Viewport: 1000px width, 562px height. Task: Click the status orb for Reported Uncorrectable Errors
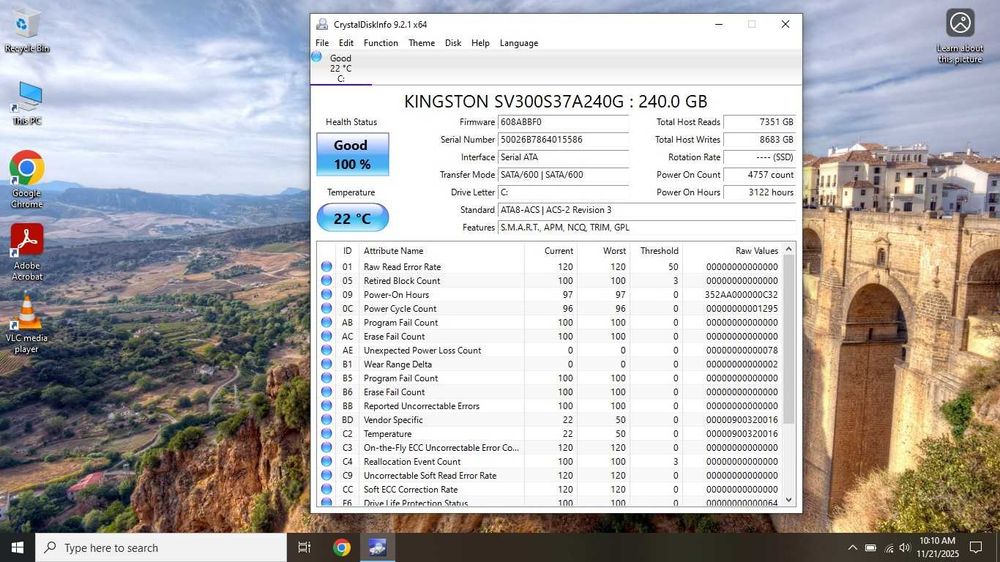click(327, 406)
